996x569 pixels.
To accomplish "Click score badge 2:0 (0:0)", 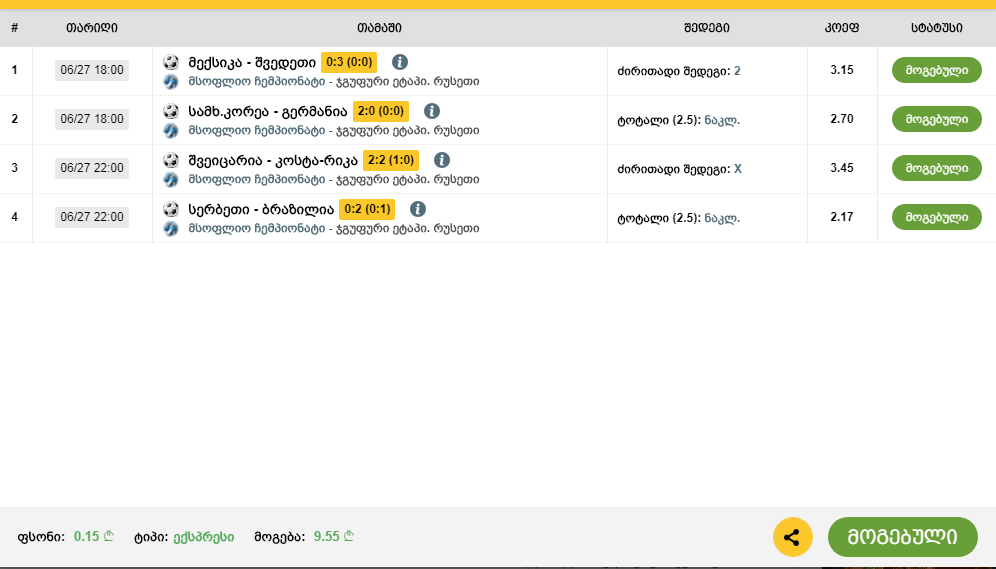I will click(x=380, y=111).
